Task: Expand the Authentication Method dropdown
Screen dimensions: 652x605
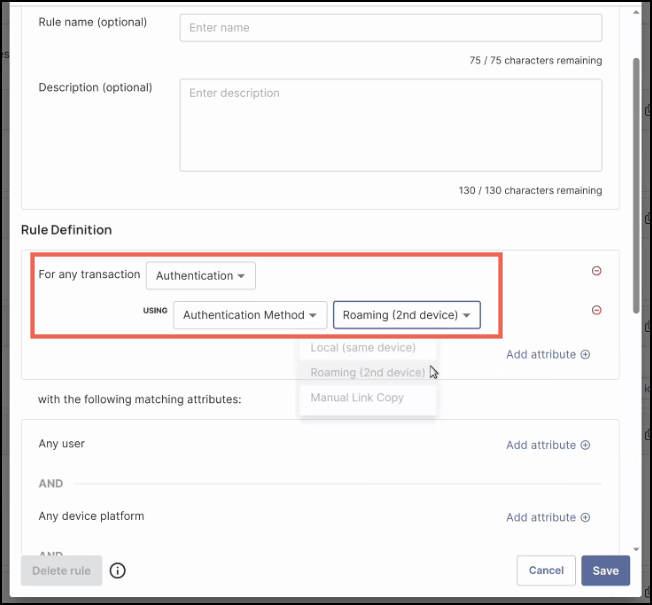Action: [250, 315]
